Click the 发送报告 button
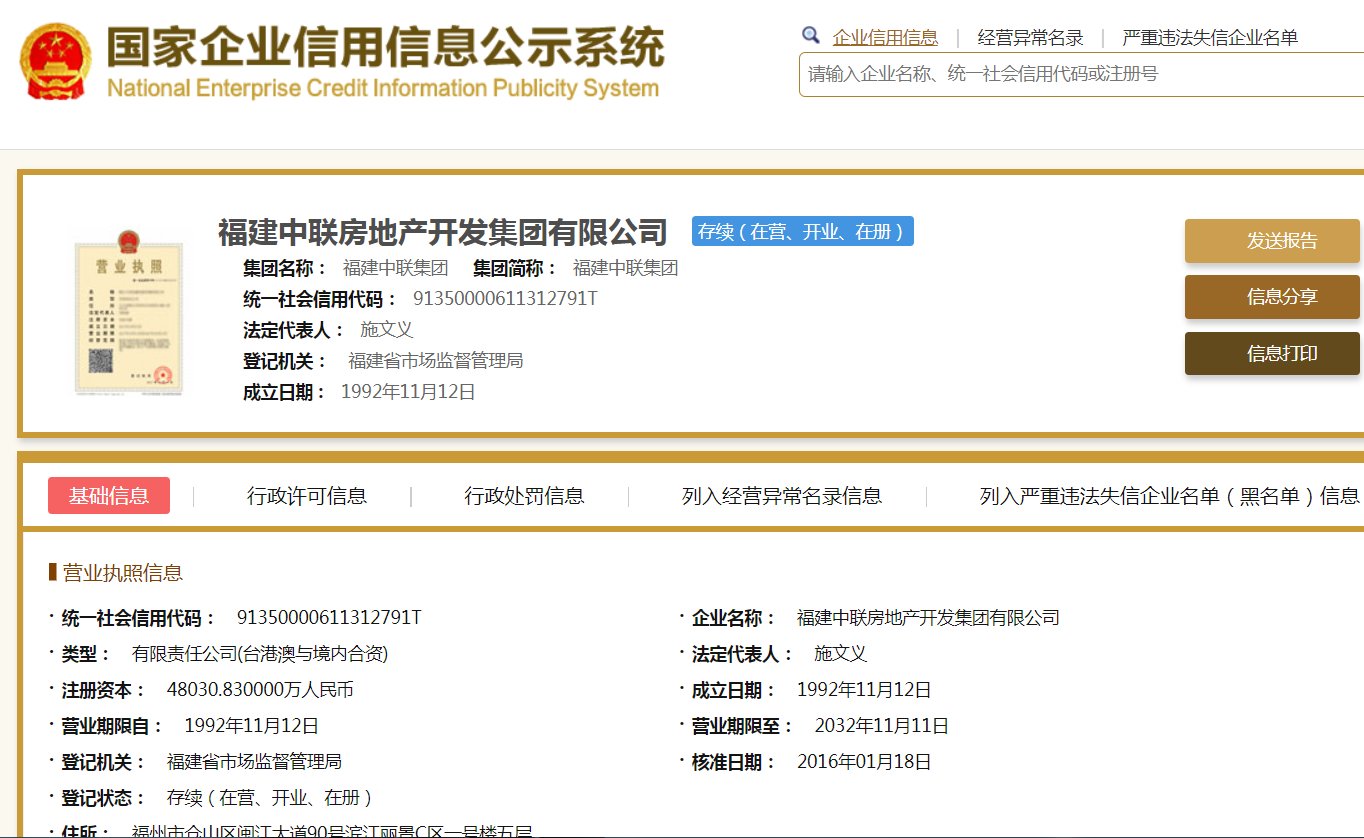1364x838 pixels. pos(1271,240)
